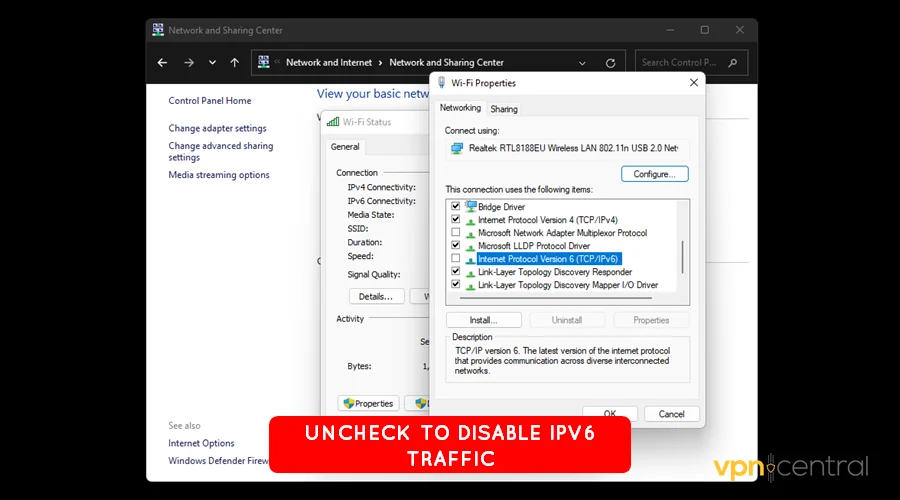The height and width of the screenshot is (500, 900).
Task: Click the Realtek adapter icon
Action: 457,148
